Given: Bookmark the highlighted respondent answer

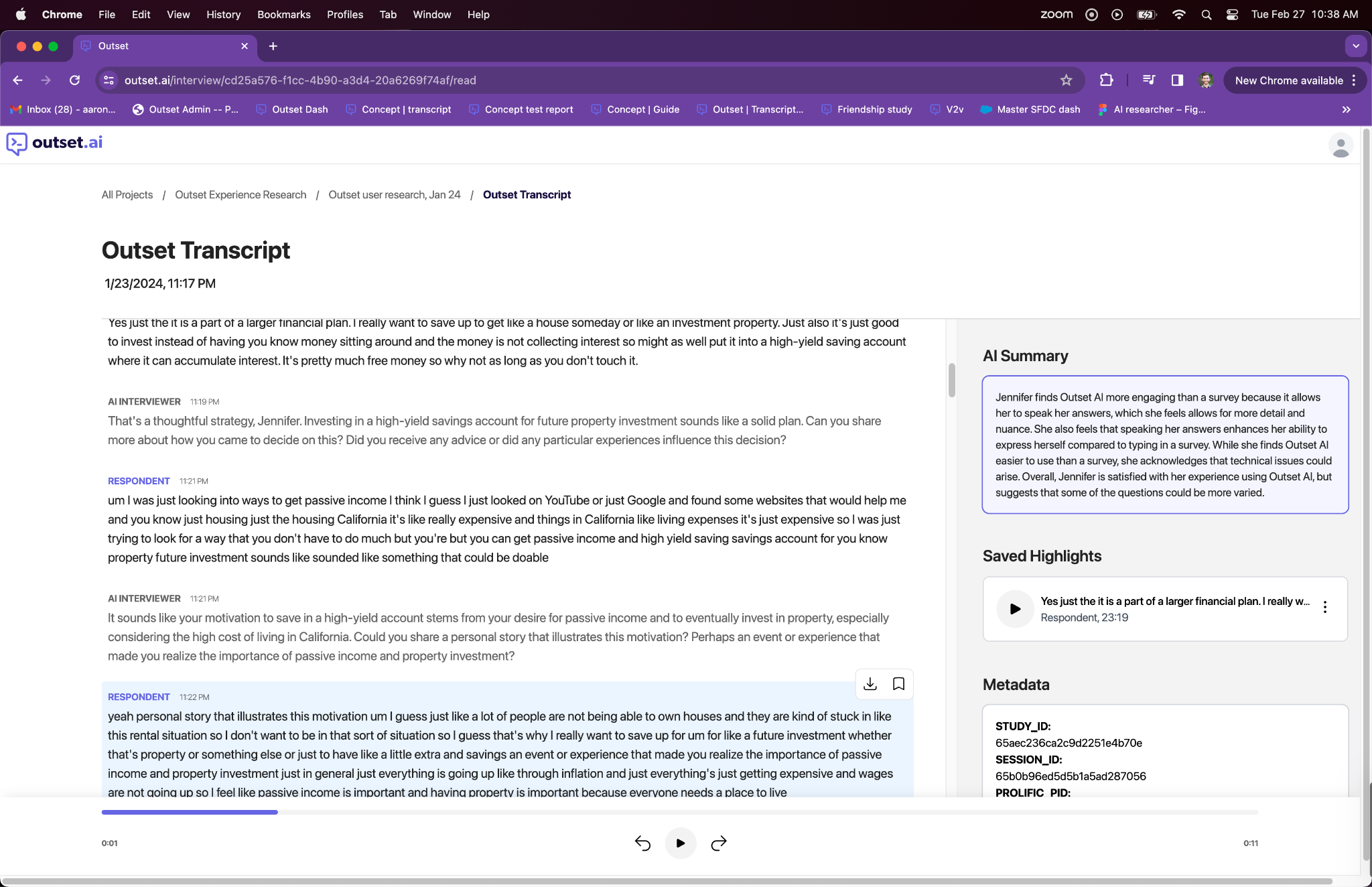Looking at the screenshot, I should pos(899,684).
